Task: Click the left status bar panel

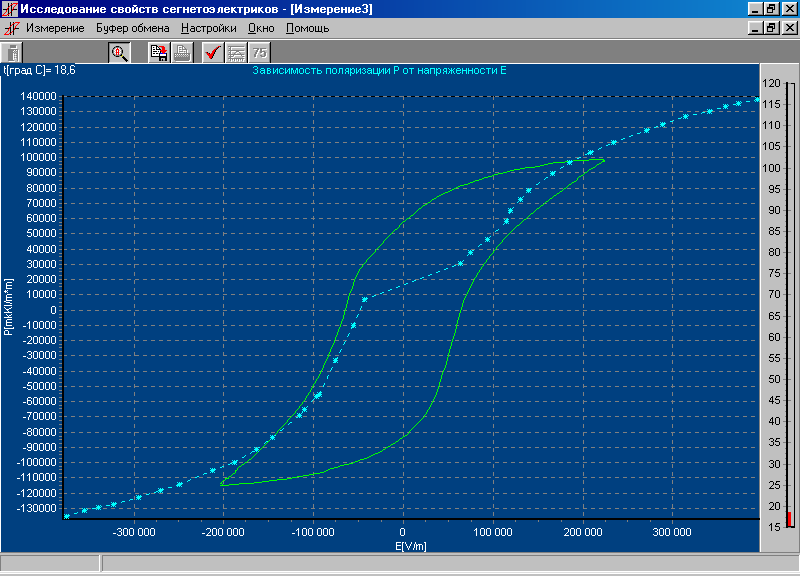Action: (50, 563)
